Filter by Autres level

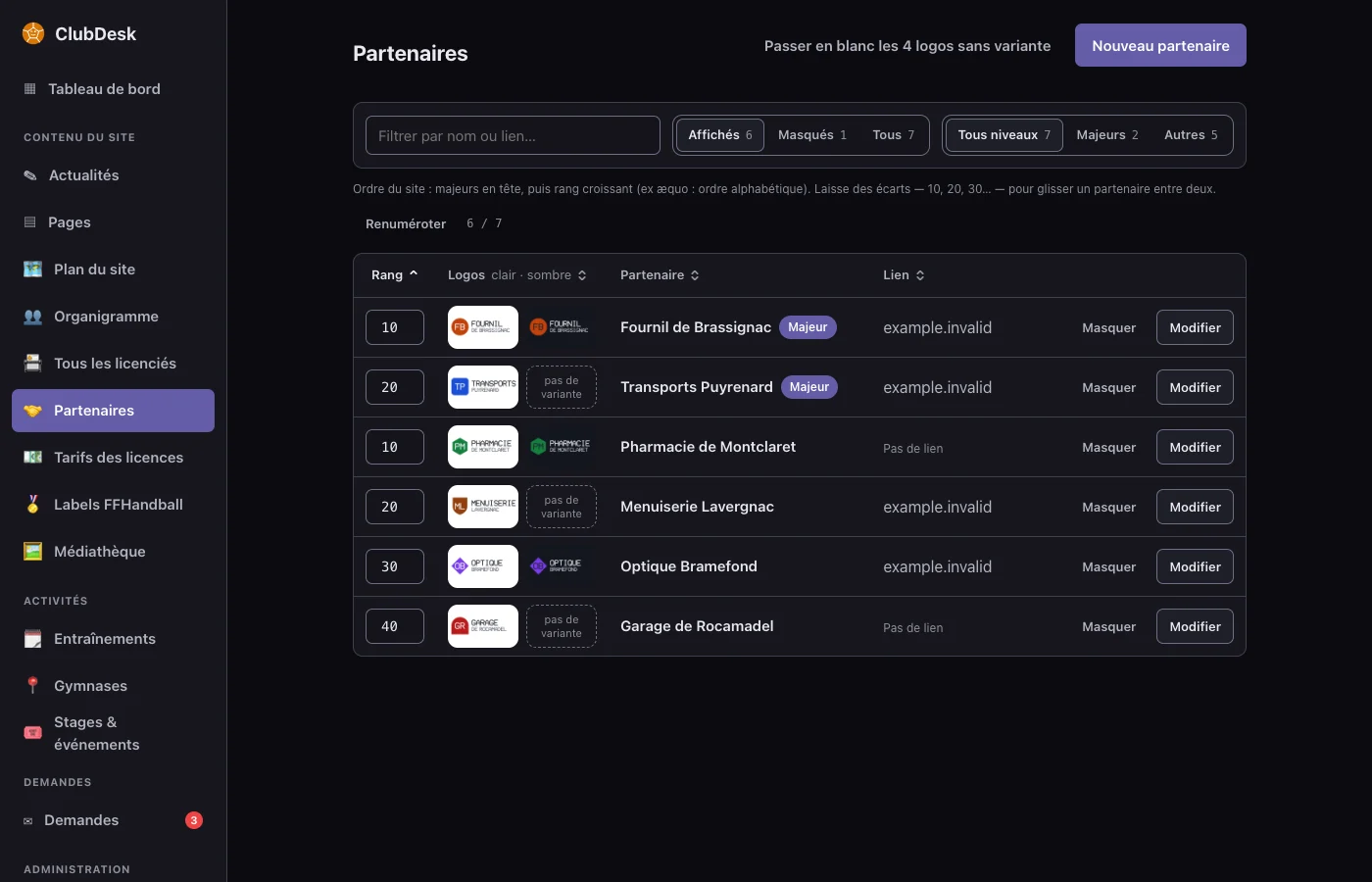tap(1191, 135)
